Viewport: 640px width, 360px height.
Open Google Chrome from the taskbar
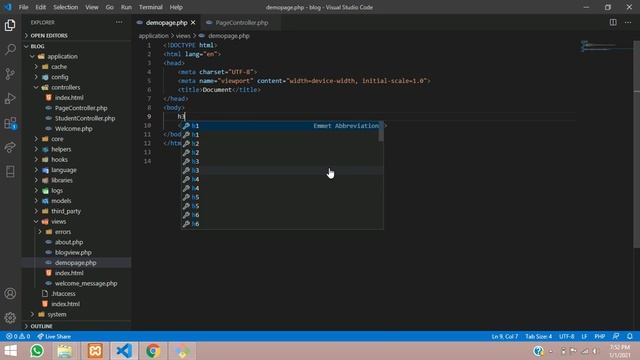point(153,351)
